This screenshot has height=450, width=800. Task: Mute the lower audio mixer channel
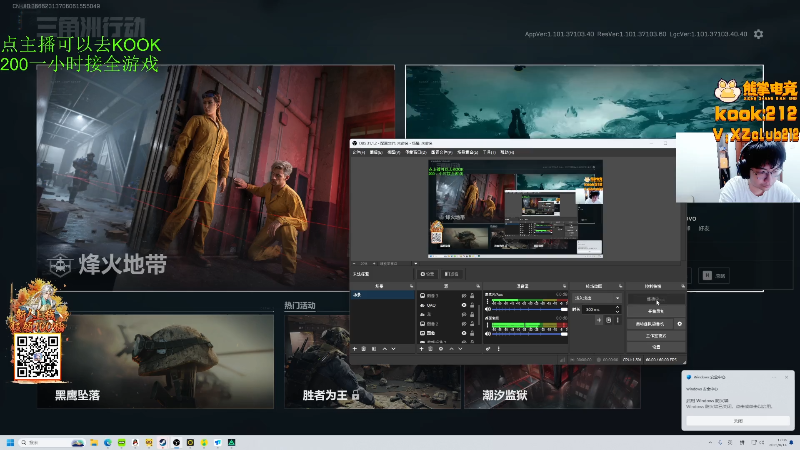tap(488, 334)
